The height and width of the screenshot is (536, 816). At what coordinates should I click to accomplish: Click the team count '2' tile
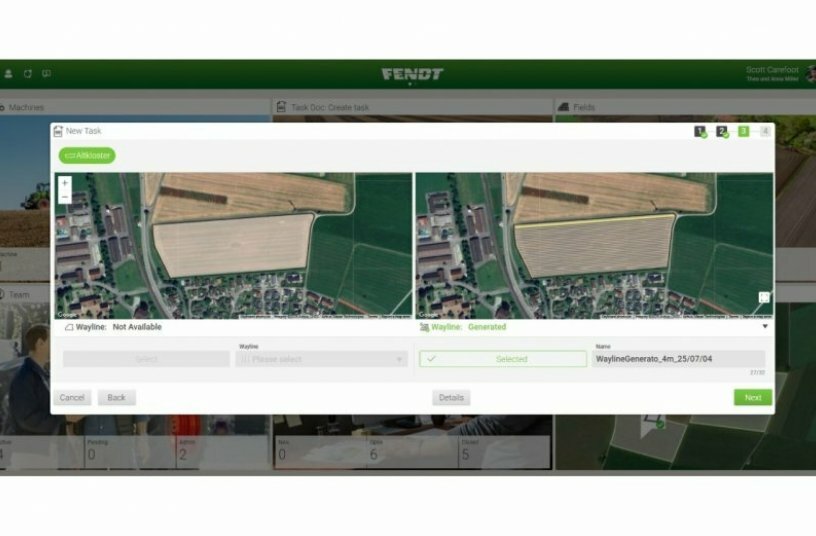click(x=222, y=452)
